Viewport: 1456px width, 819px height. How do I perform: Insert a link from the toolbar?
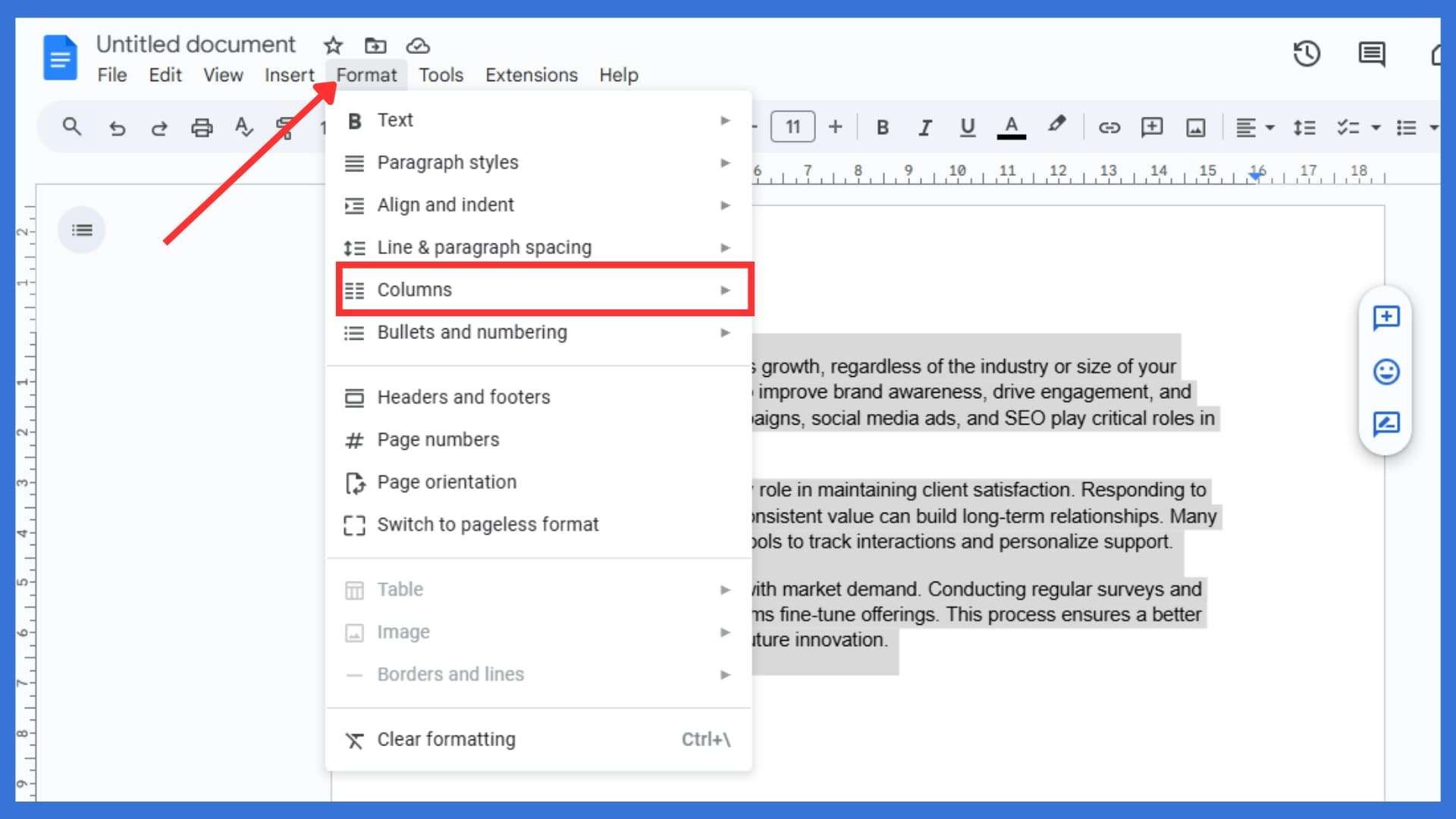pos(1109,127)
